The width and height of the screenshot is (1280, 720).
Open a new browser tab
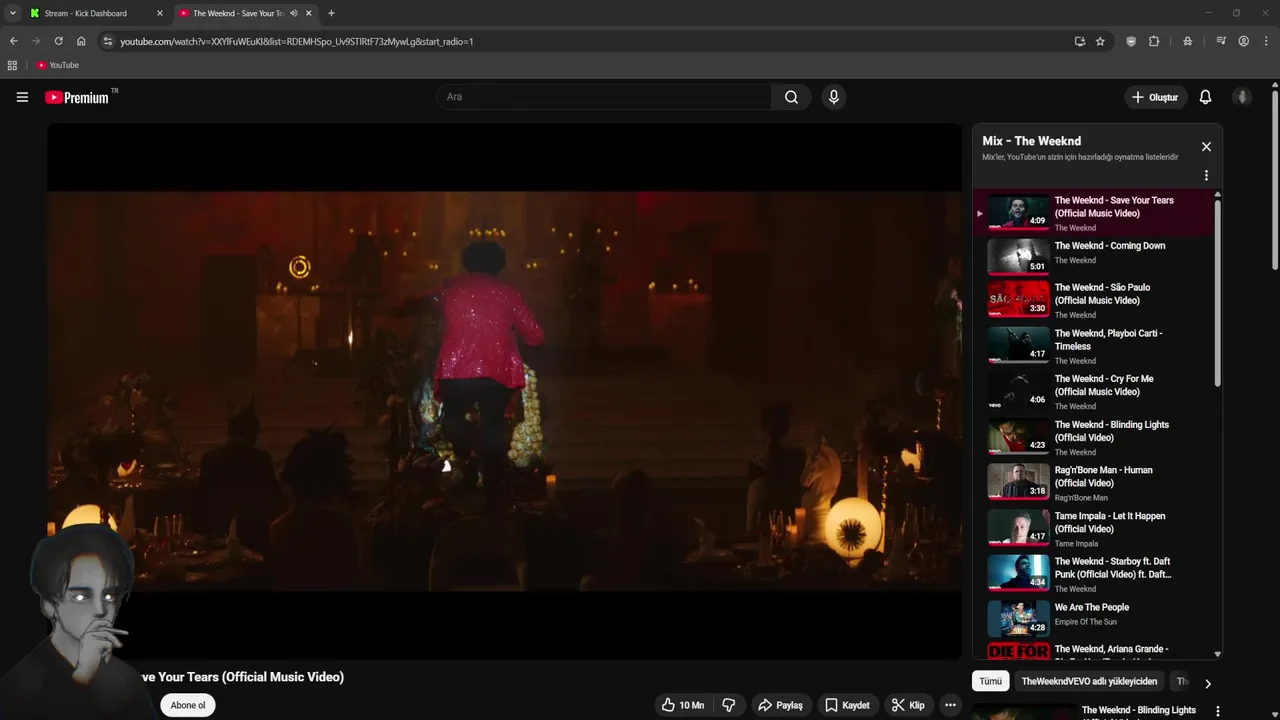(331, 13)
